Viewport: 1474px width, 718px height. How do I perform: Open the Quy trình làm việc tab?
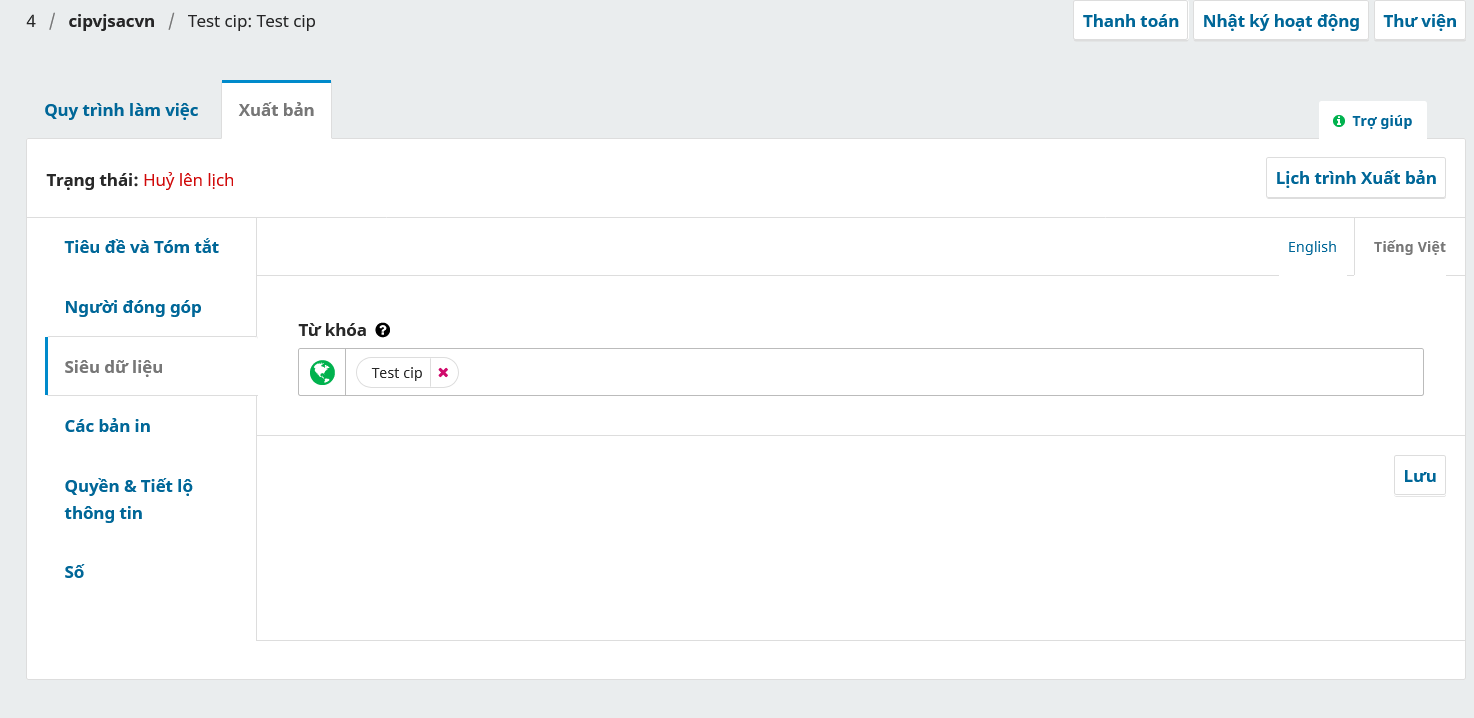pyautogui.click(x=121, y=110)
